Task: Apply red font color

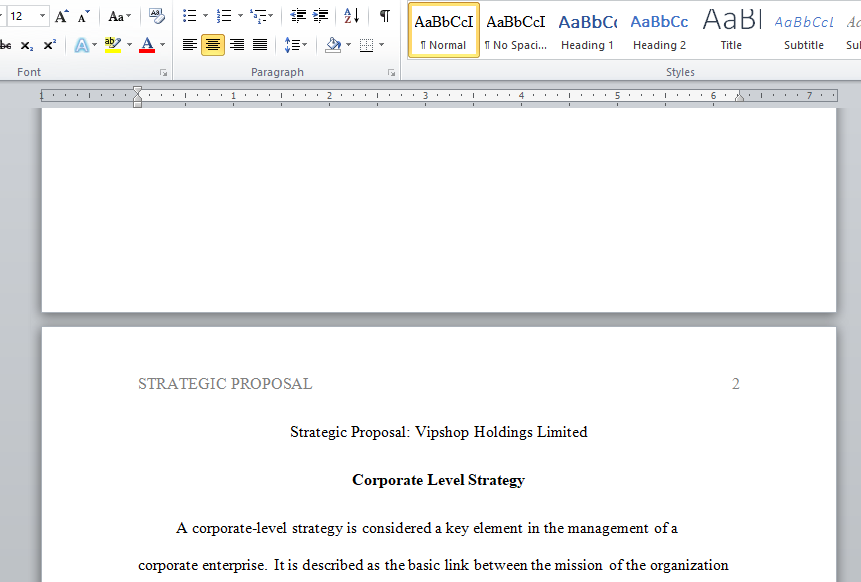Action: (x=147, y=45)
